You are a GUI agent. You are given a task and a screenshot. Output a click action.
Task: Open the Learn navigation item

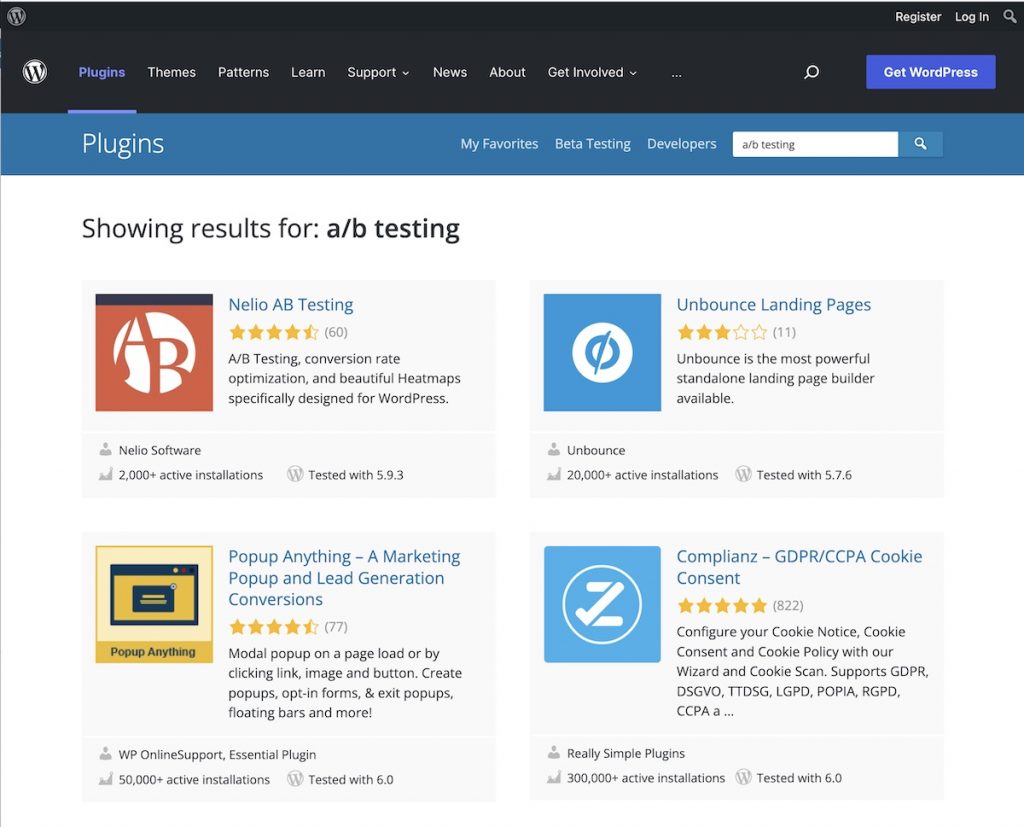pyautogui.click(x=308, y=73)
